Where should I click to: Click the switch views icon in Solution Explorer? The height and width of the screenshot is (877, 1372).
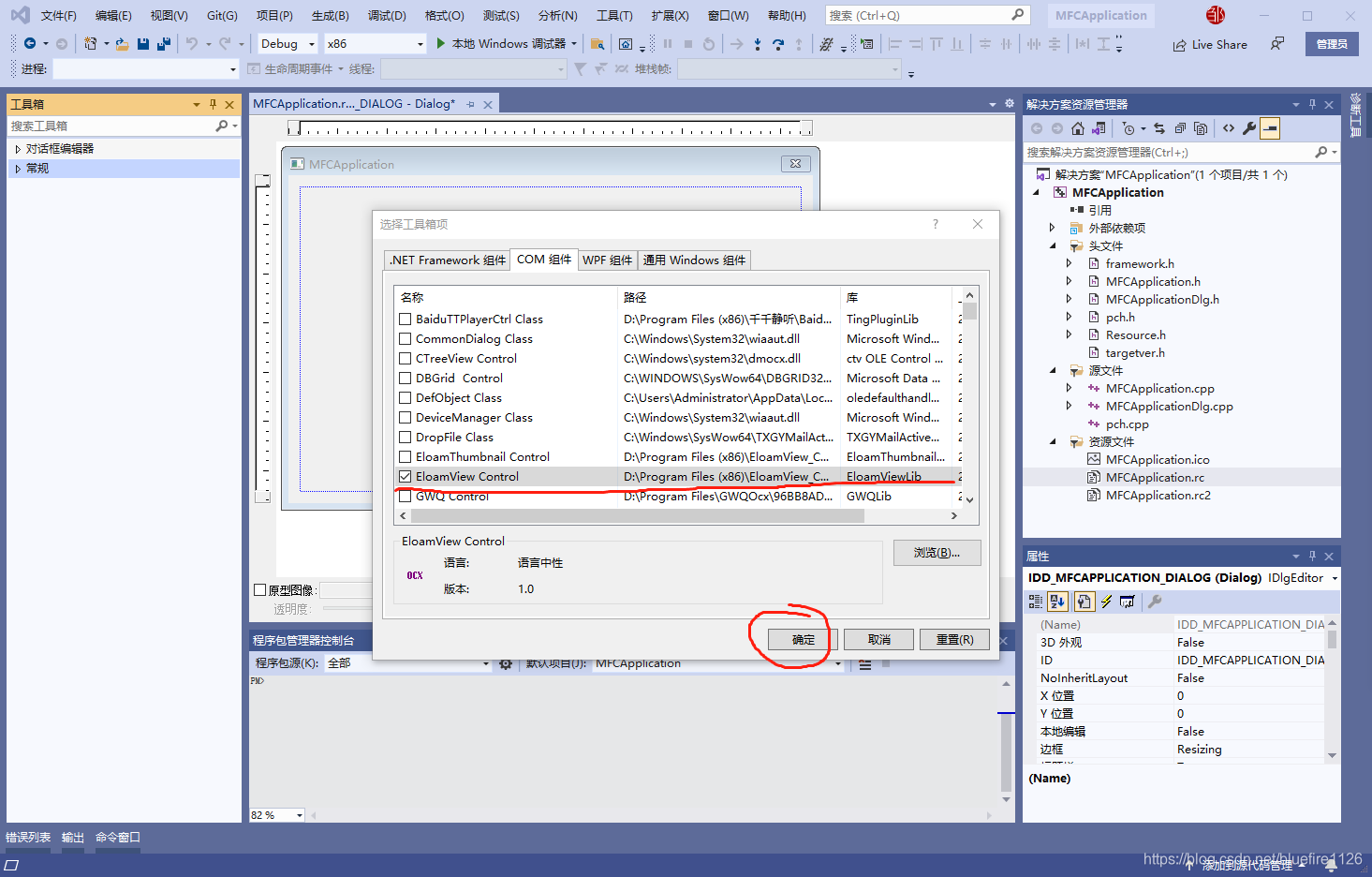[1099, 128]
